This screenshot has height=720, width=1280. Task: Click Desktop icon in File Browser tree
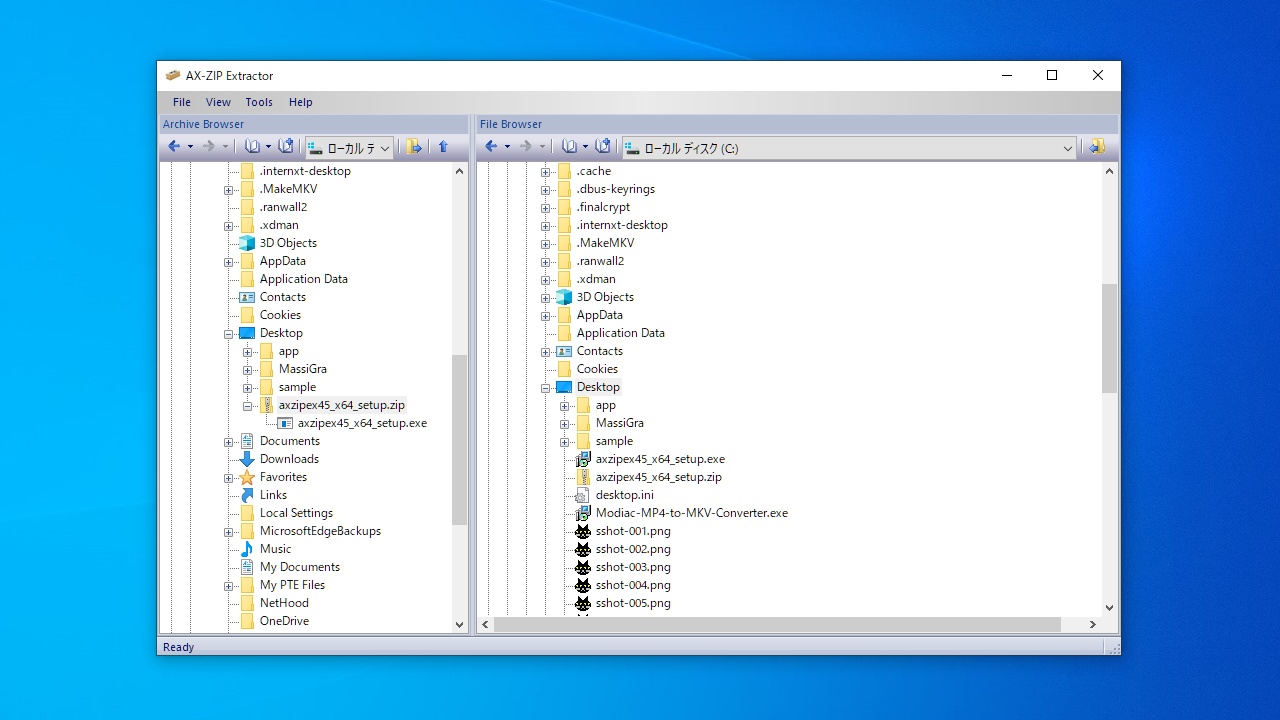564,387
